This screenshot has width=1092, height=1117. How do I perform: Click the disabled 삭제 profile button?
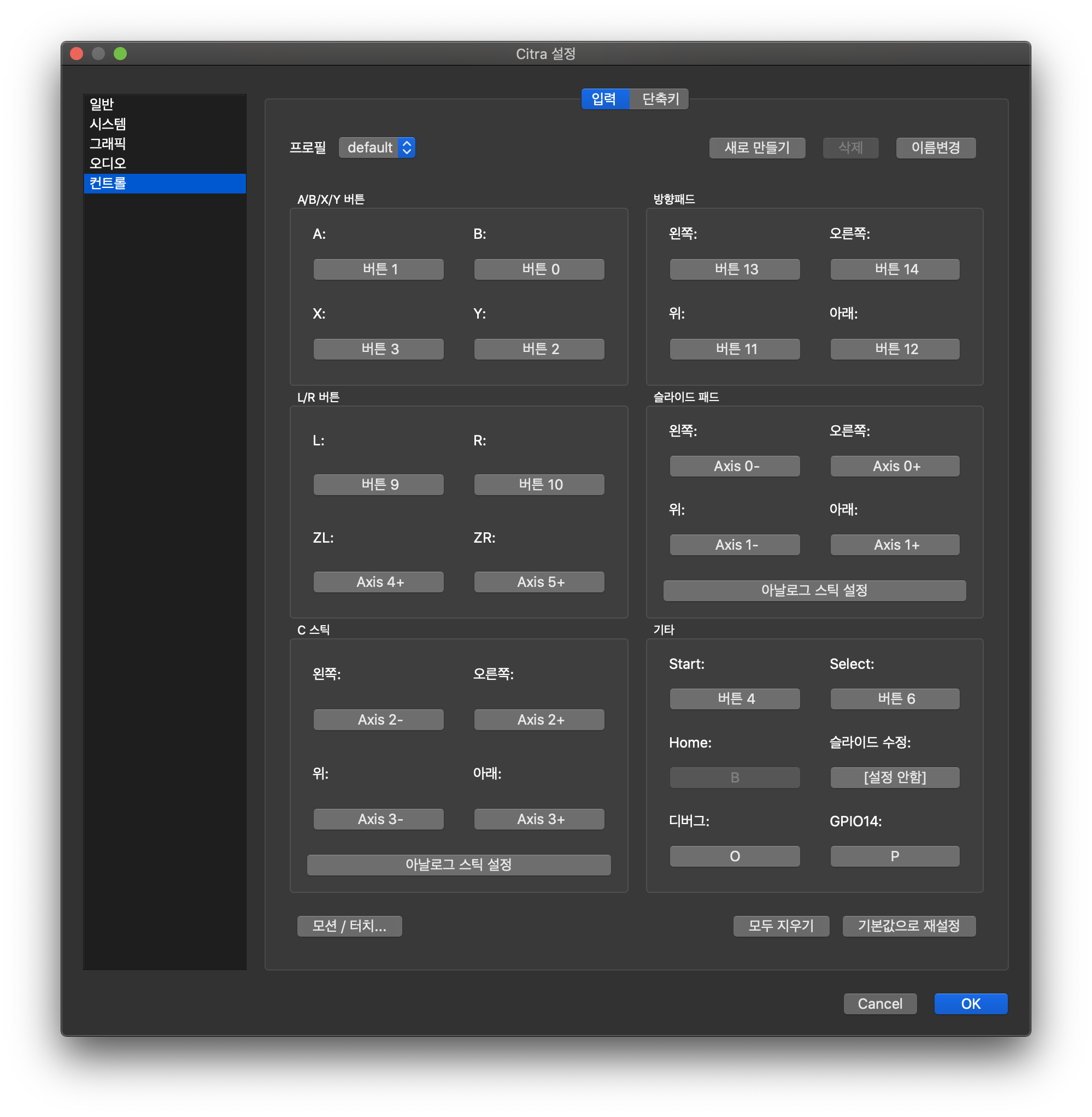coord(850,148)
